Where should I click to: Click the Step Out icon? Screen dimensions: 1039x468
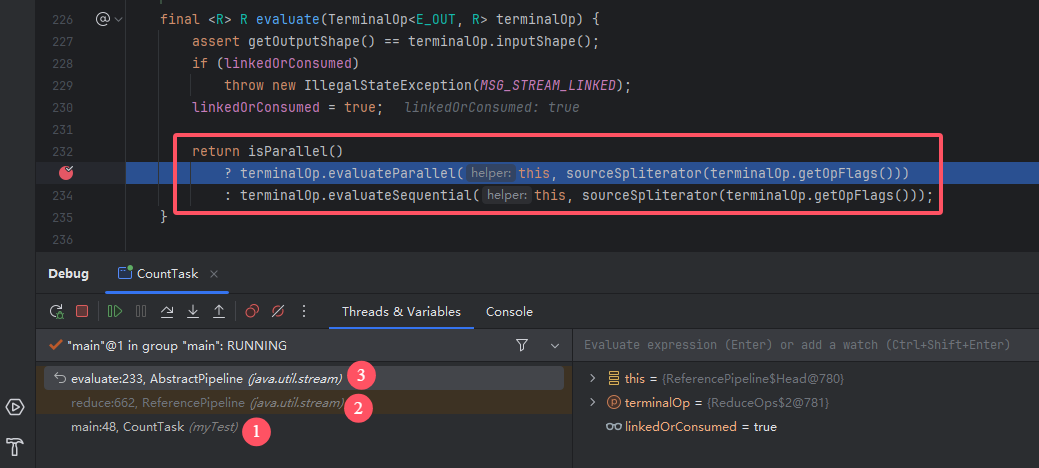[x=219, y=311]
